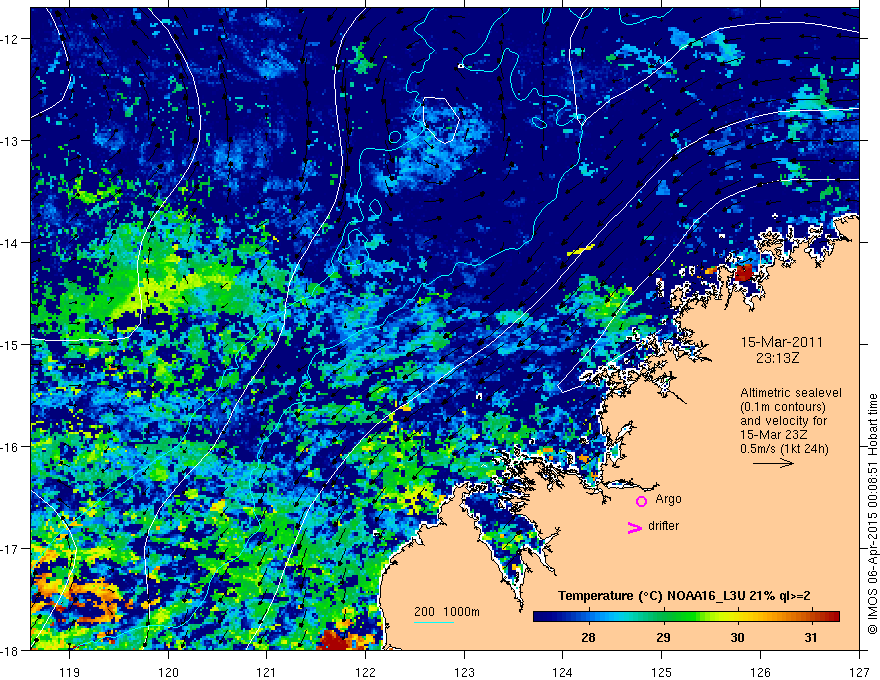Click the colorbar tick label 28
Viewport: 880px width, 680px height.
point(588,637)
